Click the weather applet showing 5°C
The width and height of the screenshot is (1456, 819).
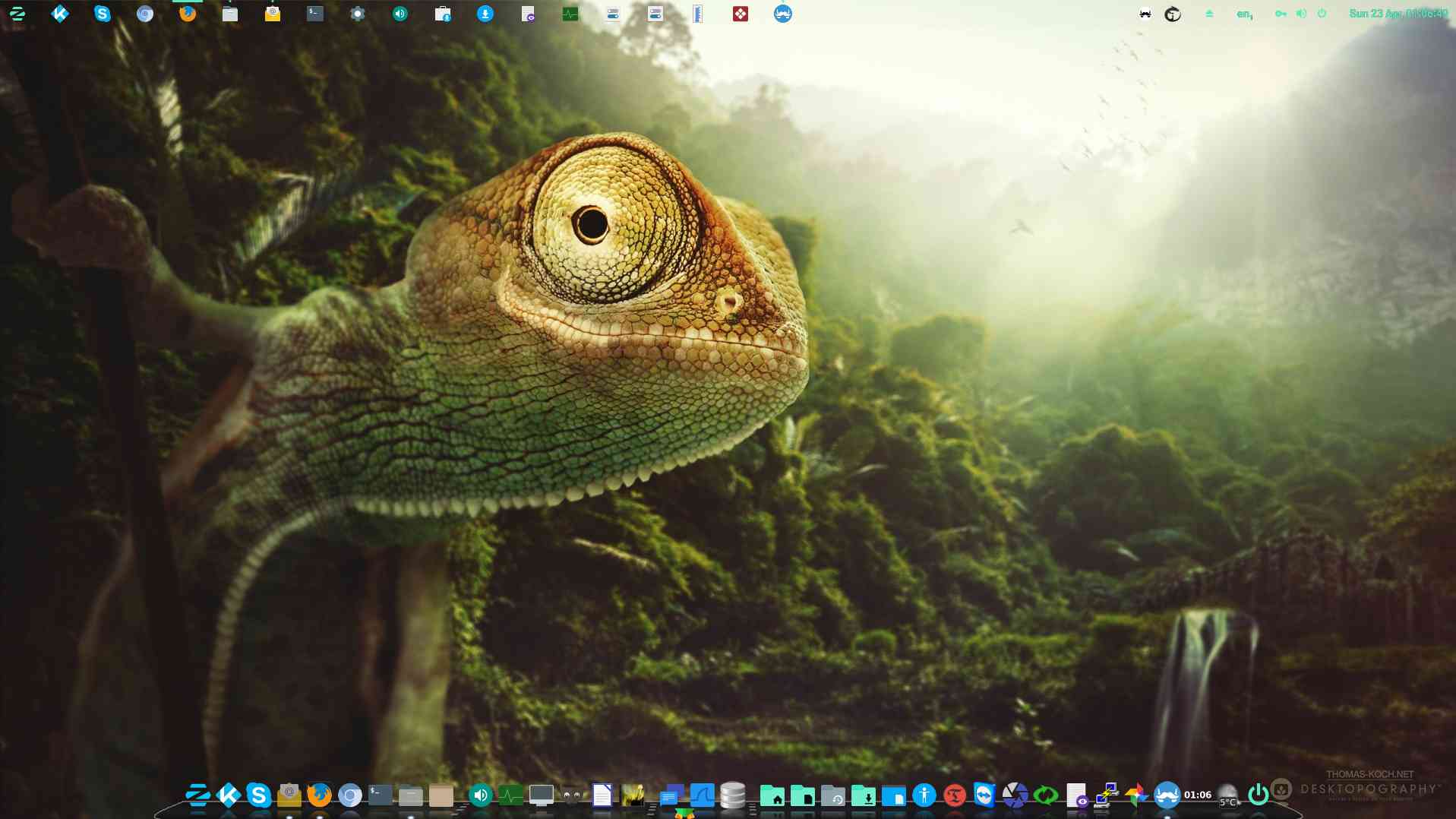click(x=1227, y=795)
